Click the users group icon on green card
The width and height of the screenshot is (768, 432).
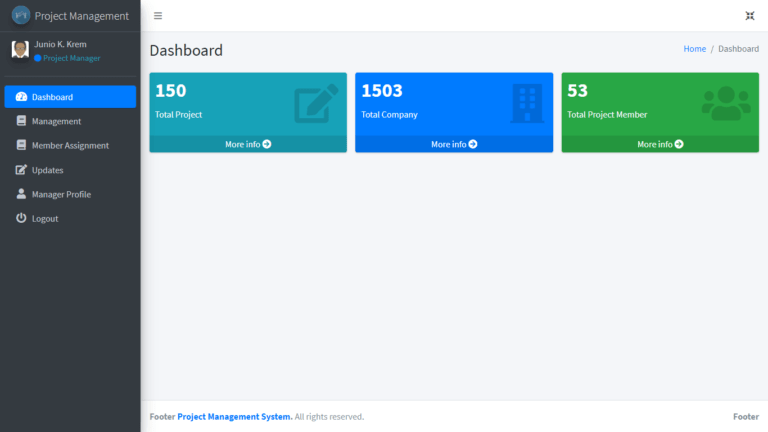click(x=726, y=103)
